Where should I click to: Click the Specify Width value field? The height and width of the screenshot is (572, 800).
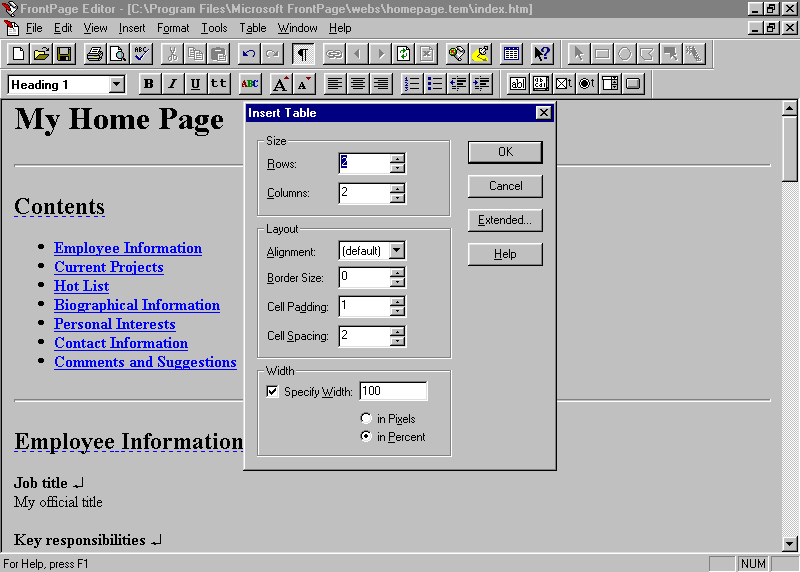click(393, 391)
